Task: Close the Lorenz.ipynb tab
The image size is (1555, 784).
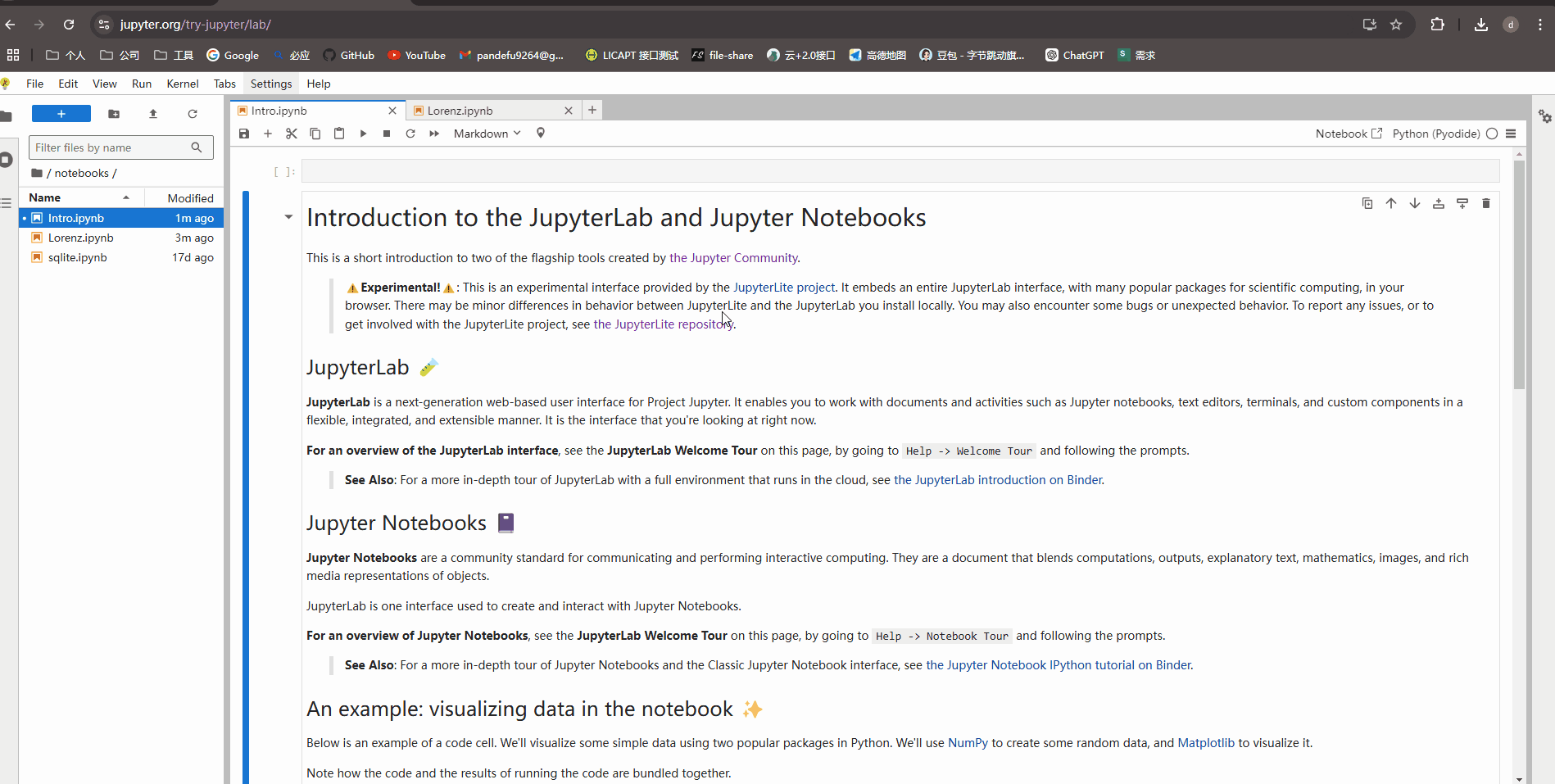Action: coord(569,111)
